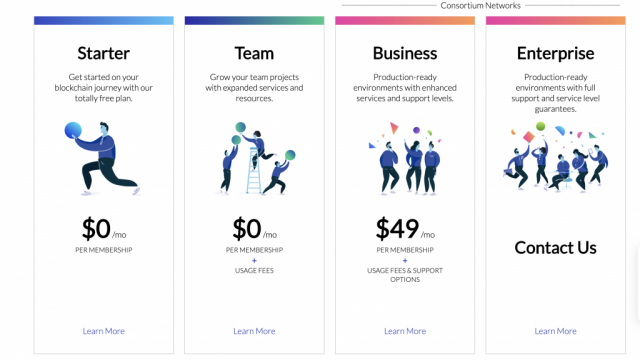Click the Usage Fees & Support Options text

pyautogui.click(x=405, y=275)
